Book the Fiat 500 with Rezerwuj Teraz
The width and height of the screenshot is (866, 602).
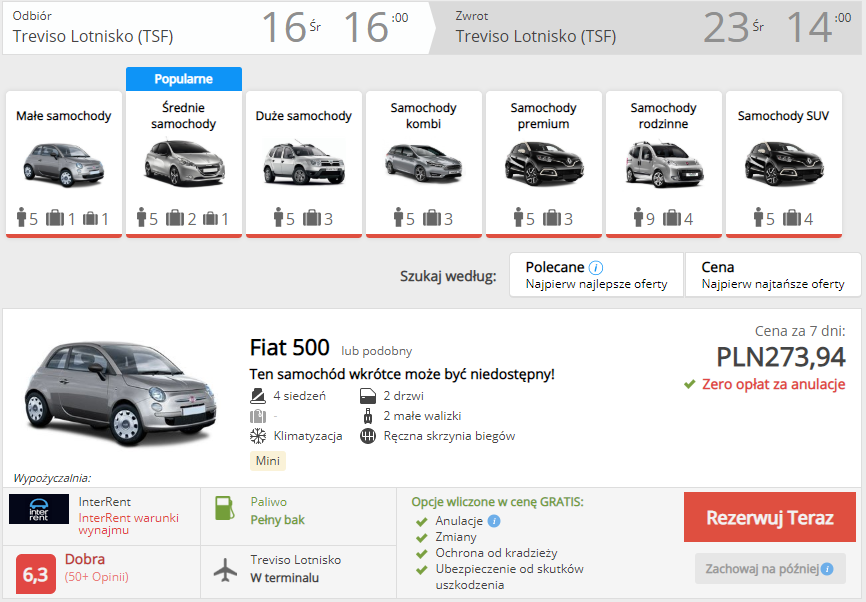pyautogui.click(x=770, y=517)
